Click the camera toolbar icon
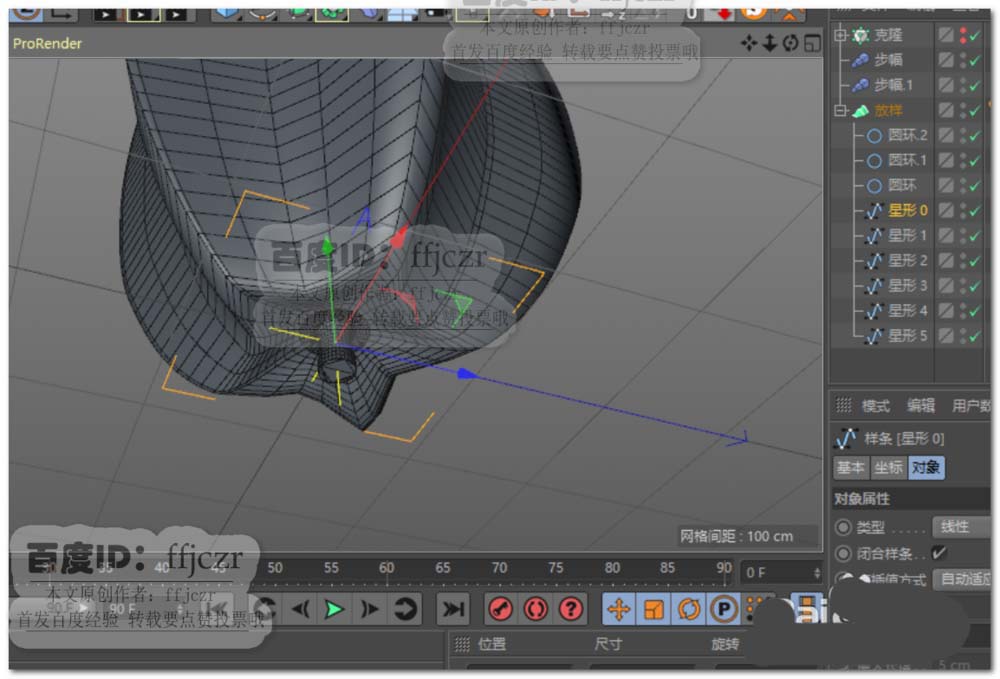Screen dimensions: 1000x679 438,13
